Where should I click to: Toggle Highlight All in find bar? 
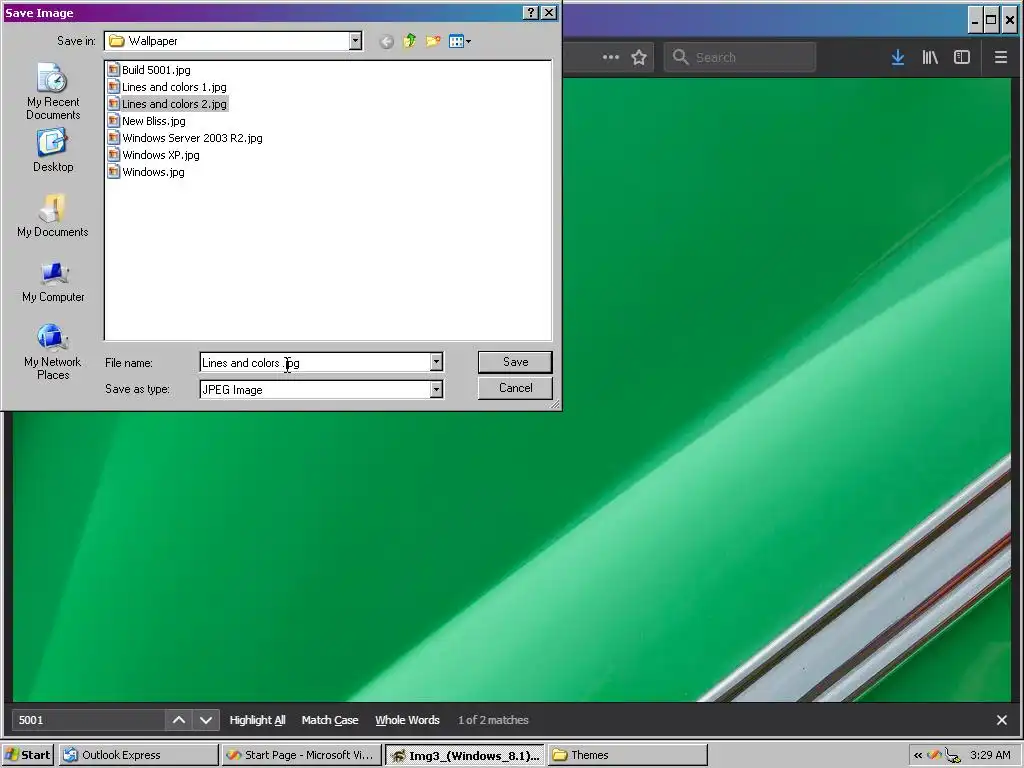click(x=257, y=720)
